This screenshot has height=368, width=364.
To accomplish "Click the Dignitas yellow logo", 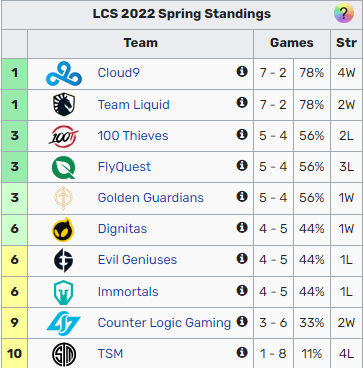I will [63, 229].
